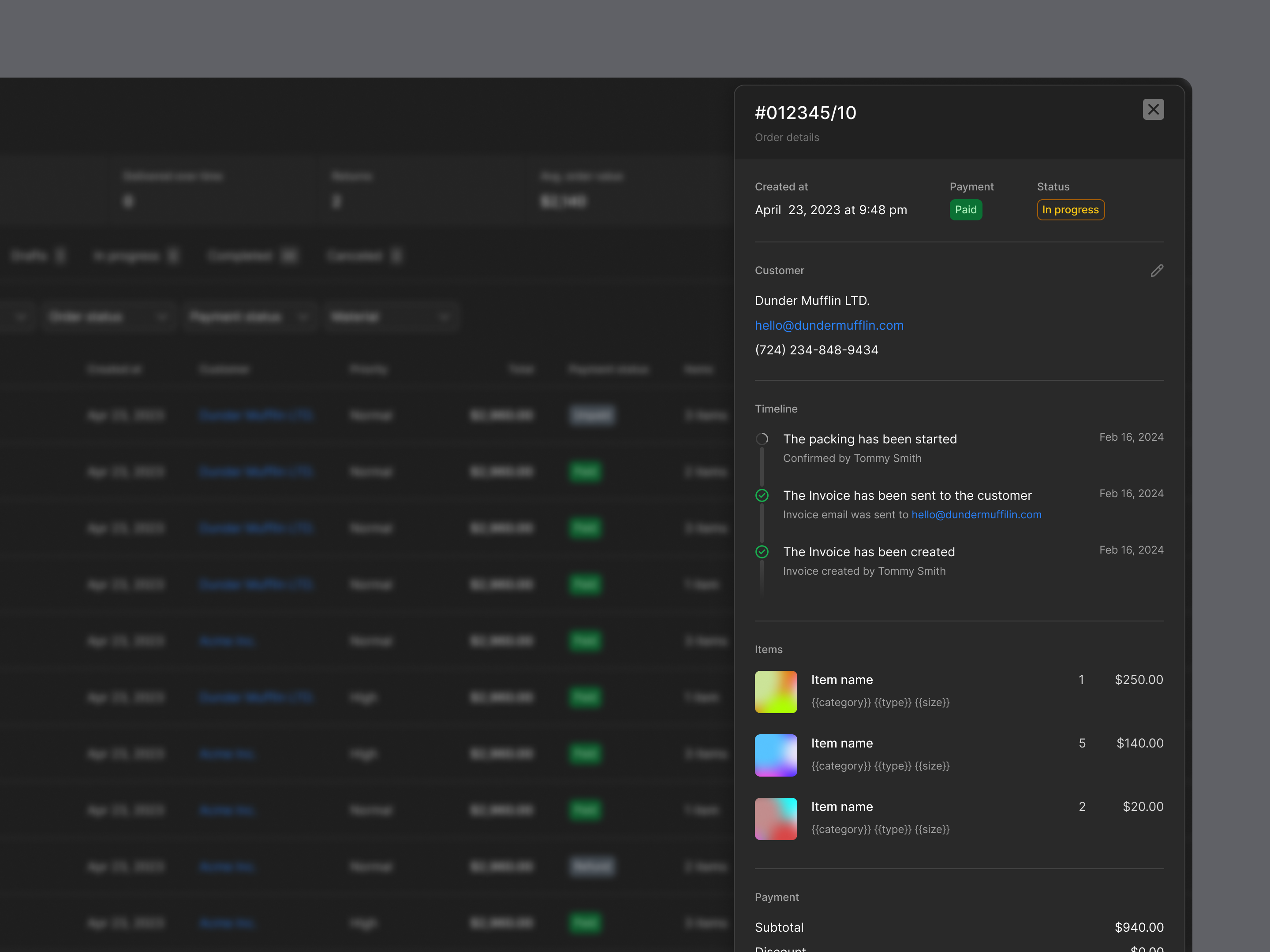Click the created date April 23, 2023 at 9:48 pm
Screen dimensions: 1270x952
[831, 210]
